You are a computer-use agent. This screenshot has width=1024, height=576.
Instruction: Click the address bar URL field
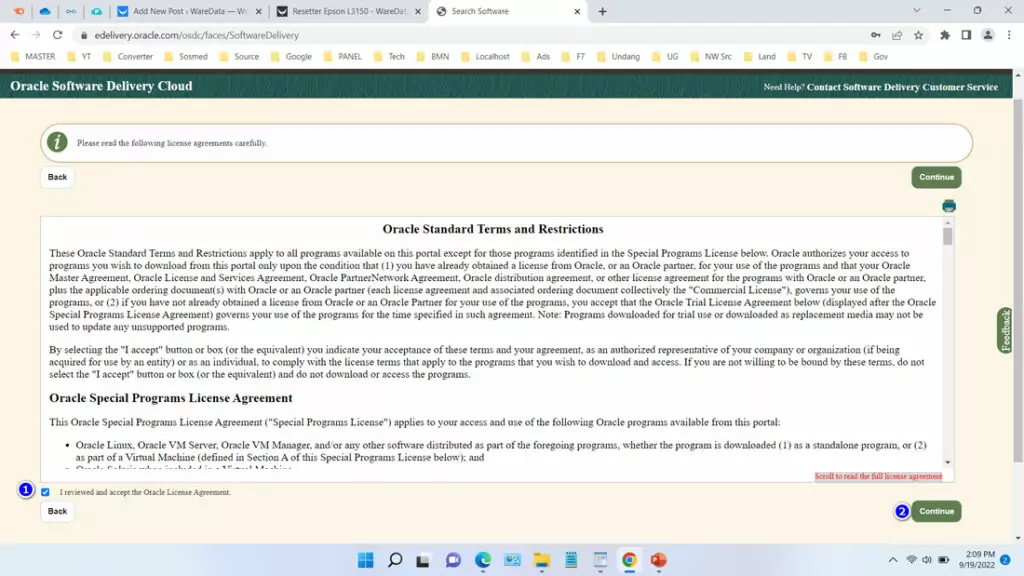click(470, 35)
